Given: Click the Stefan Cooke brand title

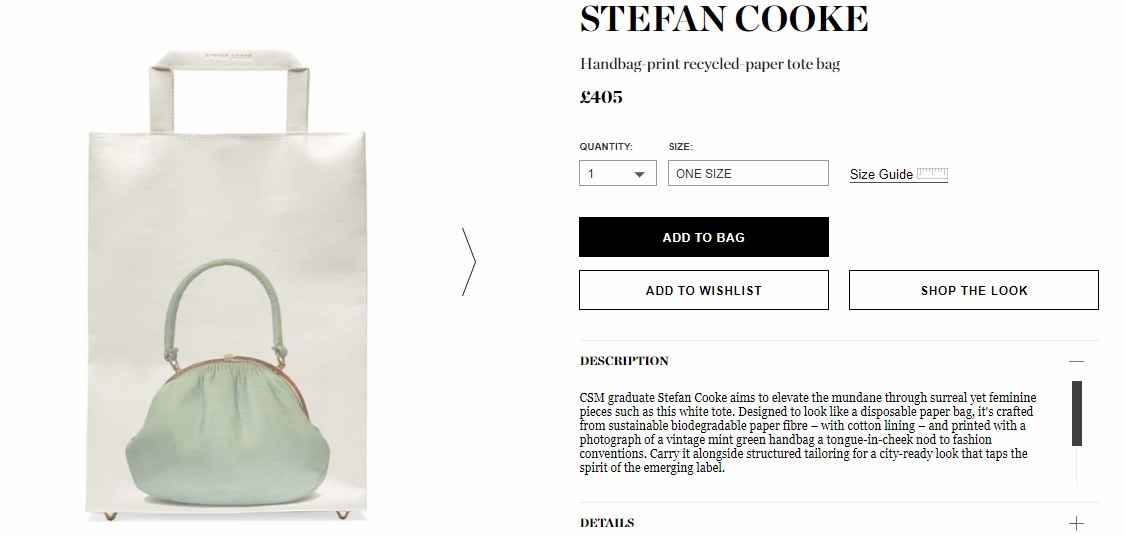Looking at the screenshot, I should [723, 19].
